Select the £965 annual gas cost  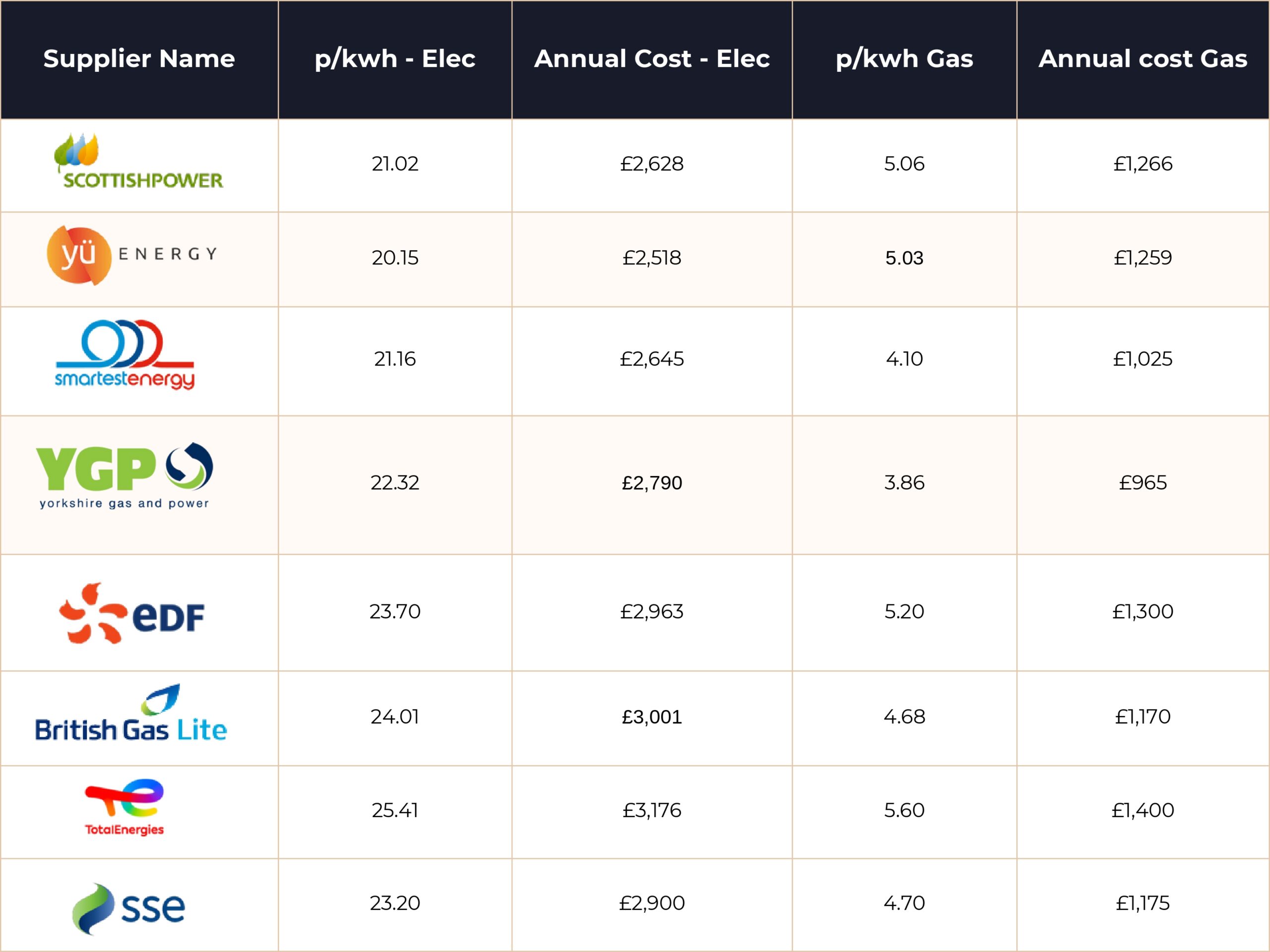[x=1143, y=483]
